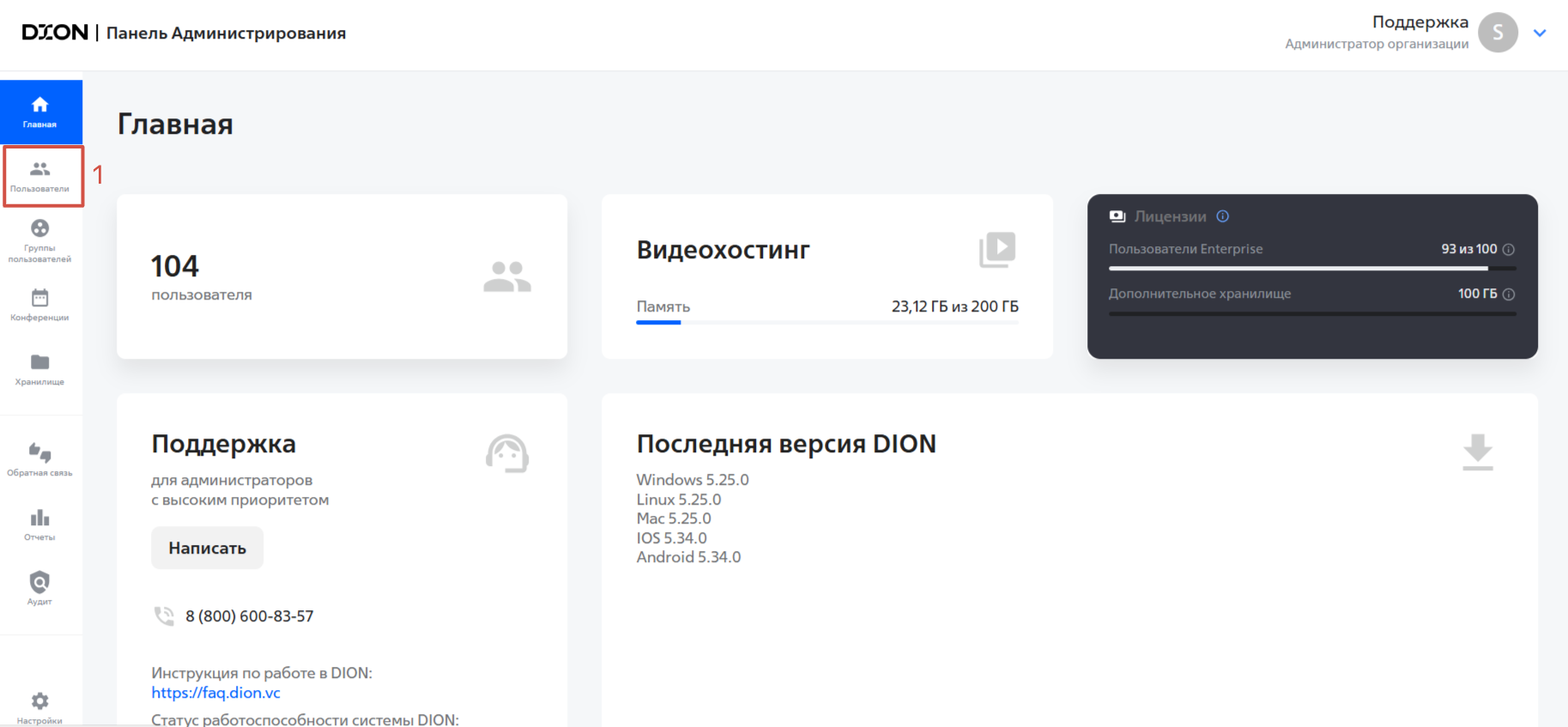Expand the profile dropdown chevron
This screenshot has width=1568, height=727.
point(1540,33)
